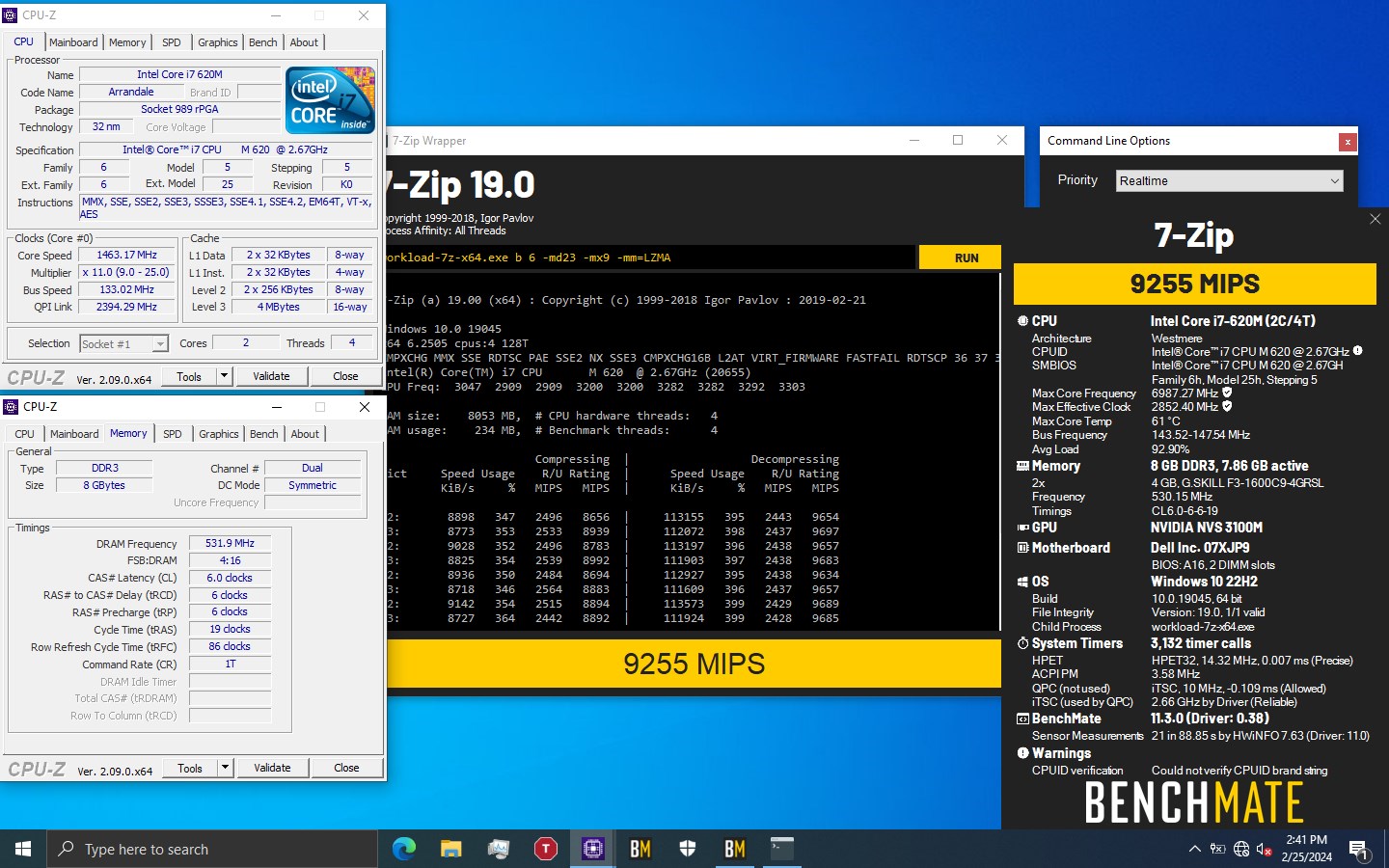The image size is (1389, 868).
Task: Open SPD tab in the CPU-Z window showing the CPU tab
Action: coord(172,42)
